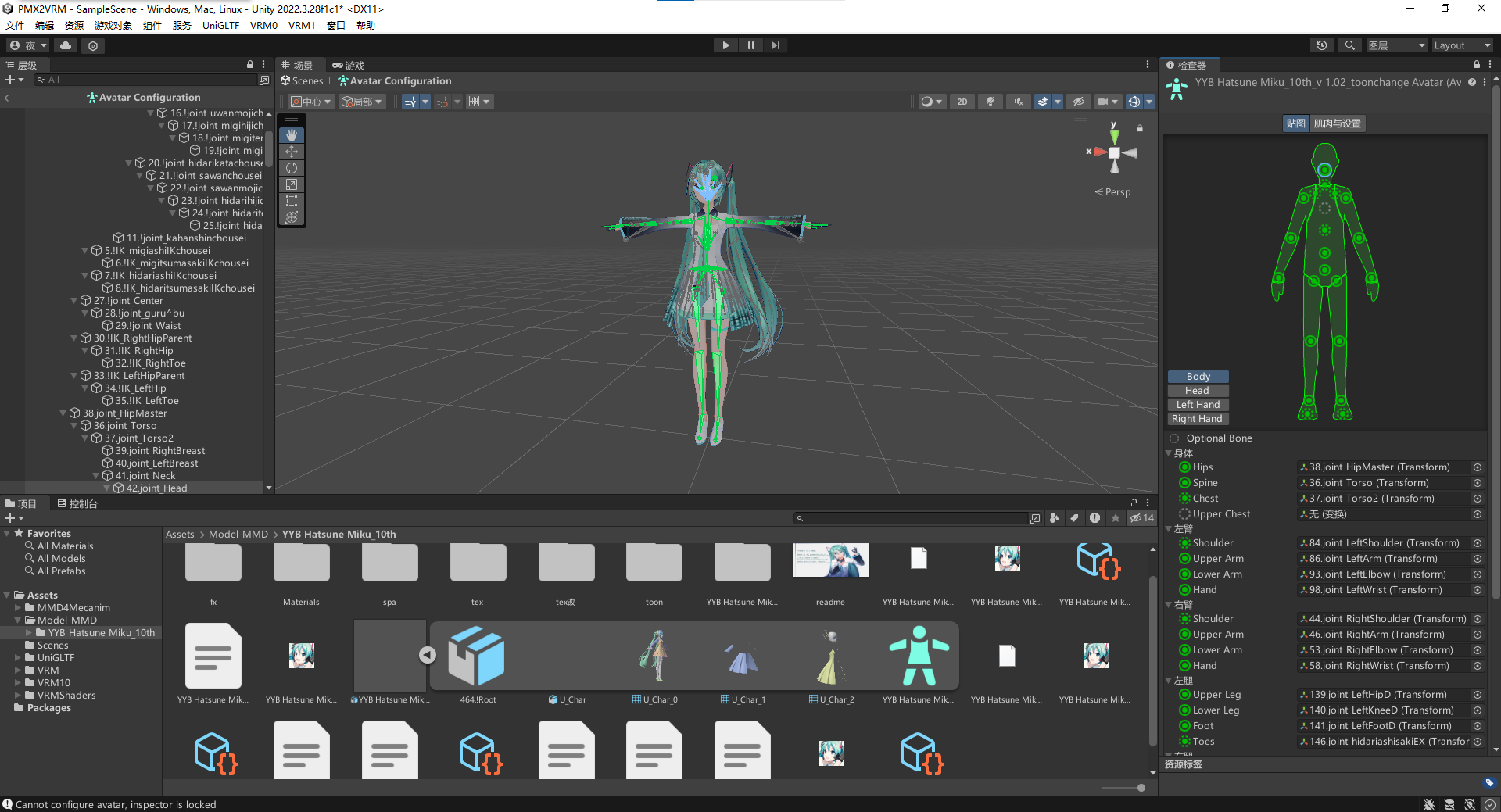The width and height of the screenshot is (1501, 812).
Task: Click Model-MMD in project breadcrumb
Action: [238, 535]
